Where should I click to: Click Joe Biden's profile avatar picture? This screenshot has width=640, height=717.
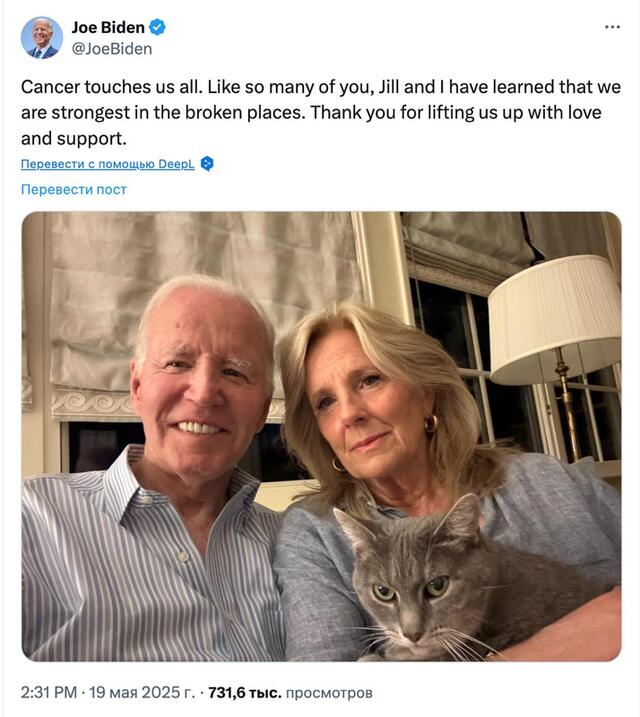pos(42,37)
